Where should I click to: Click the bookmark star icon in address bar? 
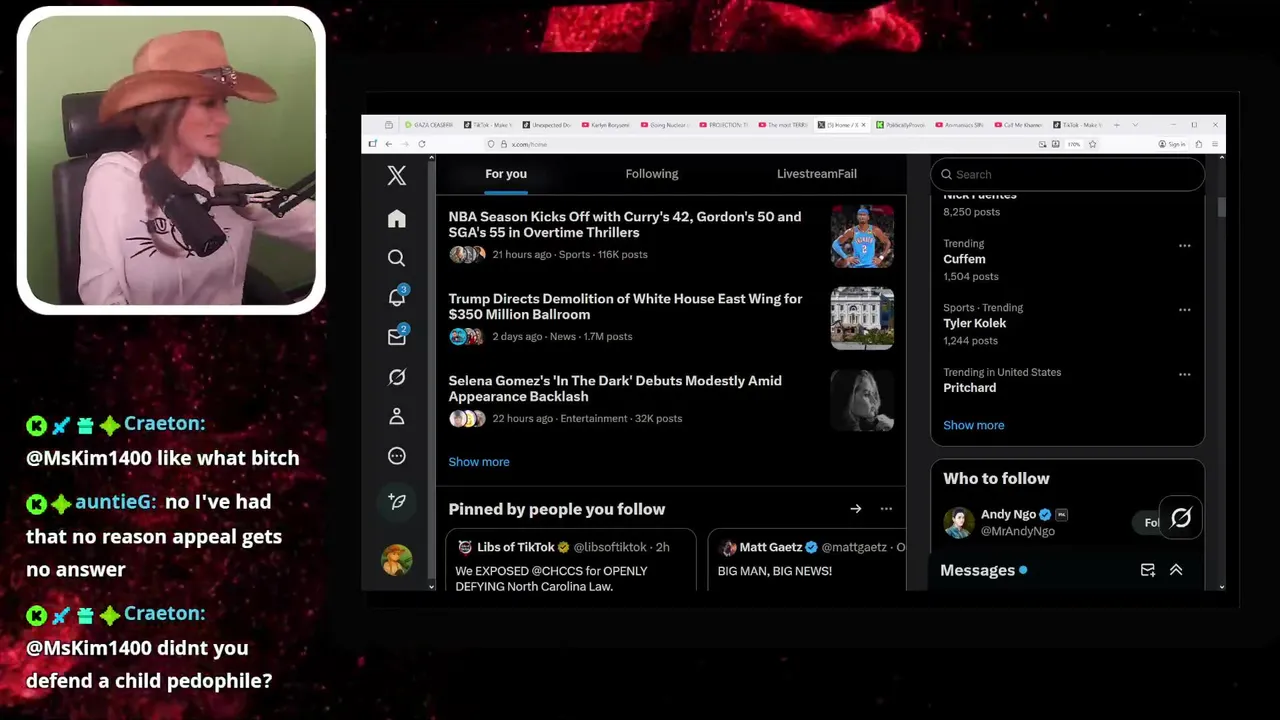1092,144
